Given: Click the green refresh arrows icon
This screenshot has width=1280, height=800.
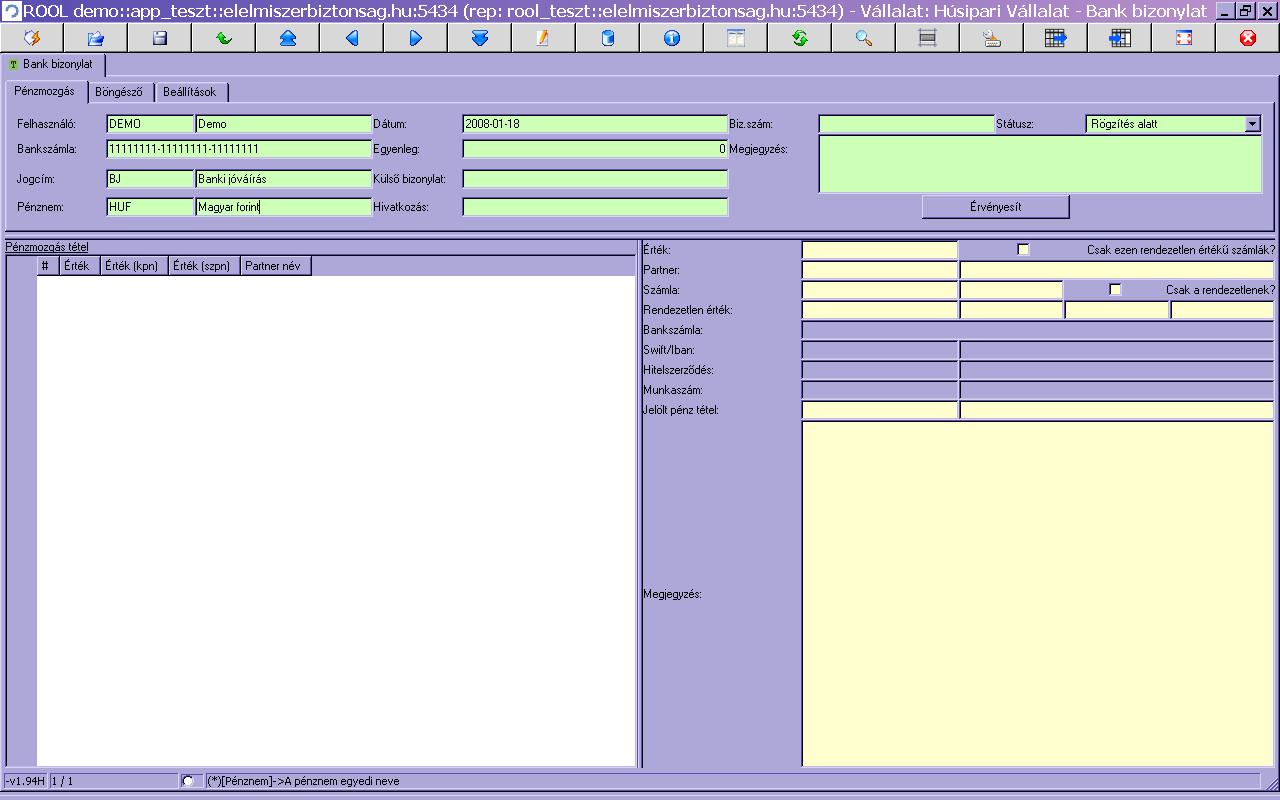Looking at the screenshot, I should pos(799,38).
